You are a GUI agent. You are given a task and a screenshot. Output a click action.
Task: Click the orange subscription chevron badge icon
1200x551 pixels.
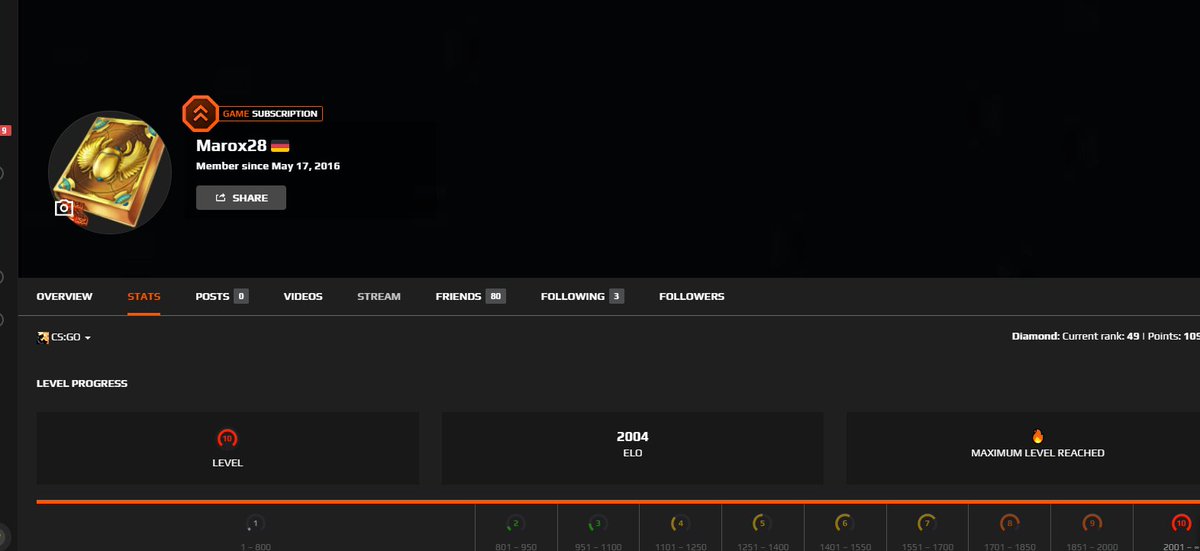200,114
